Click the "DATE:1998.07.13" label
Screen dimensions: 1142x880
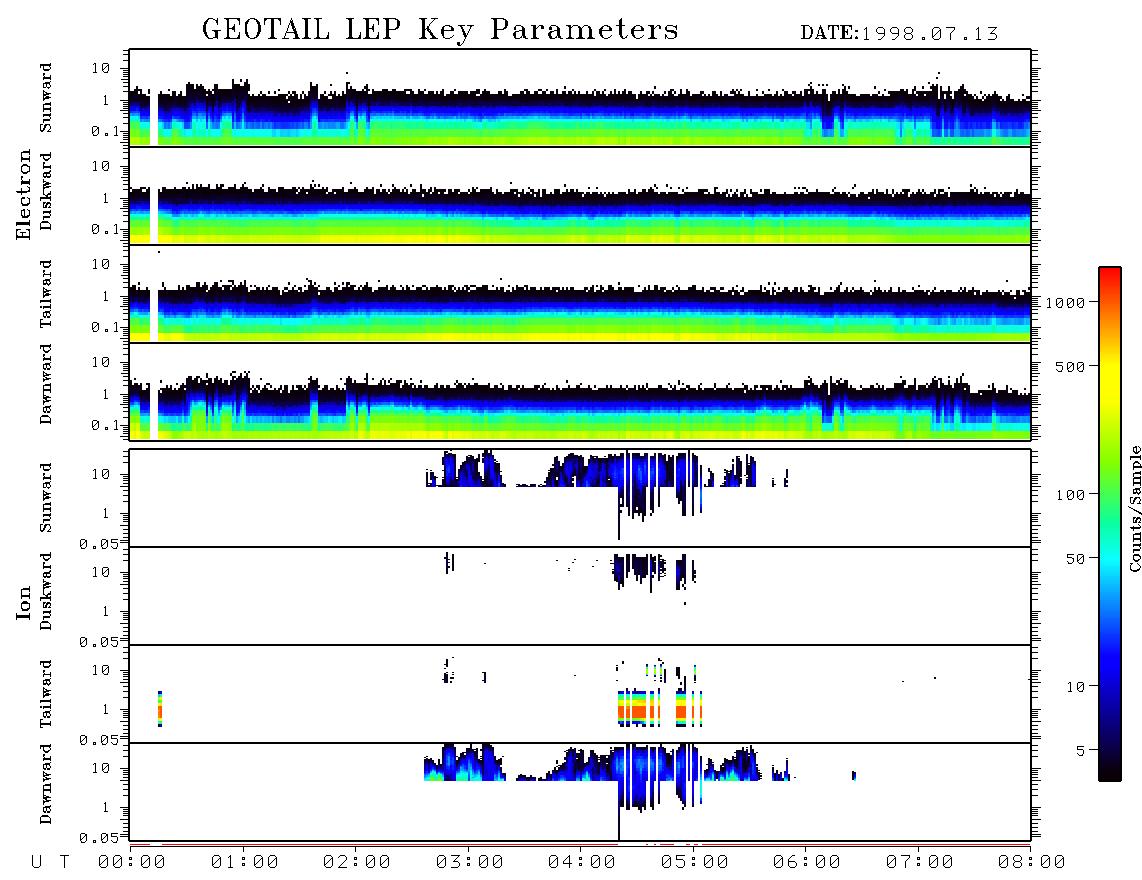899,34
